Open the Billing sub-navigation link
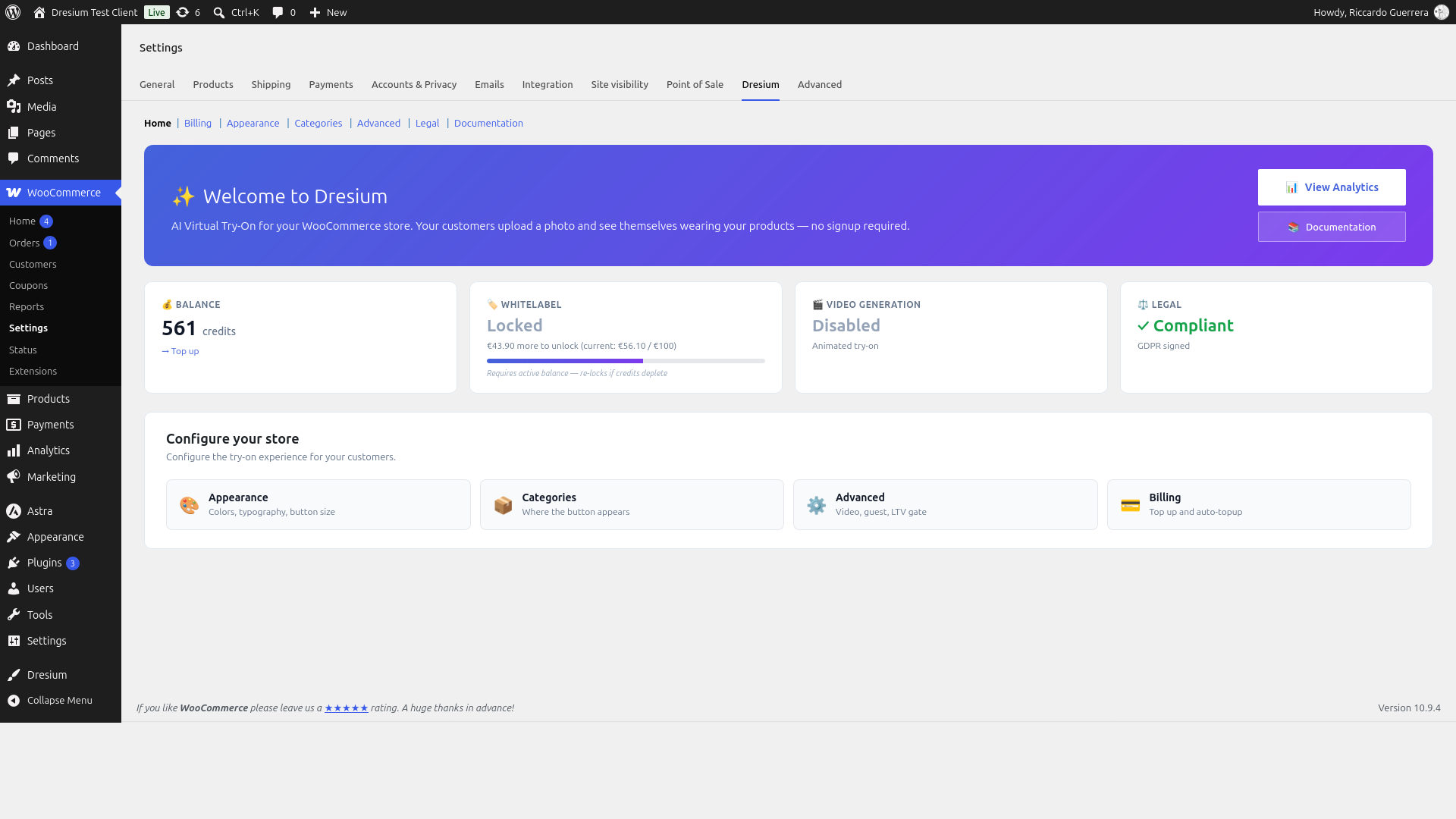This screenshot has height=819, width=1456. pyautogui.click(x=198, y=123)
